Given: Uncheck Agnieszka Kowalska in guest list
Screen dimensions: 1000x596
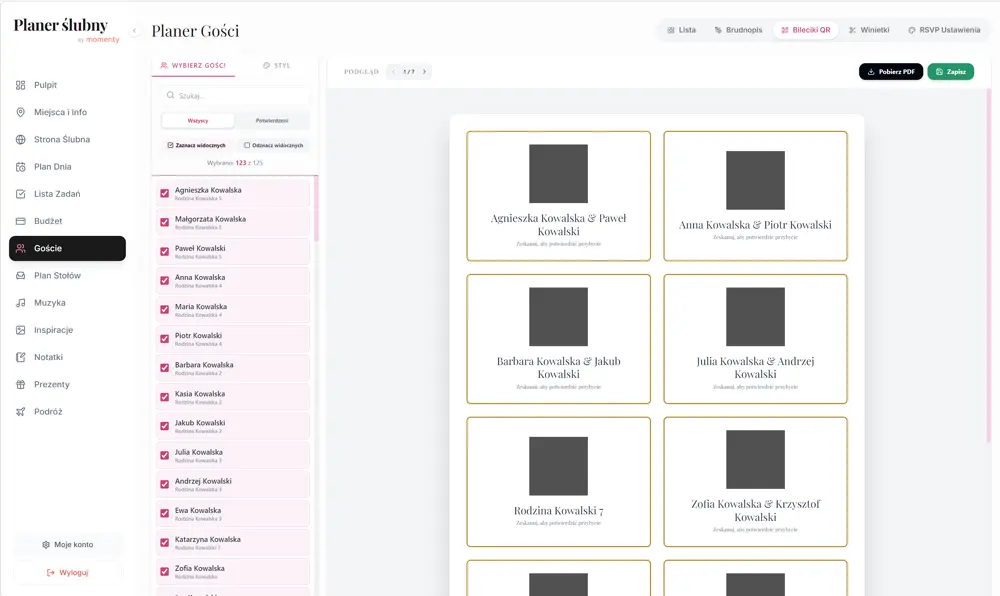Looking at the screenshot, I should 164,195.
